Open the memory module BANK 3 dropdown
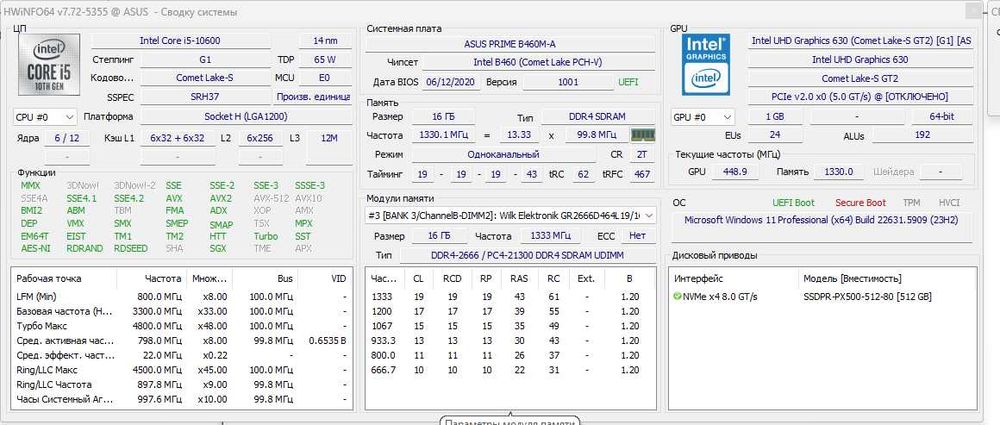The width and height of the screenshot is (1000, 425). 511,216
